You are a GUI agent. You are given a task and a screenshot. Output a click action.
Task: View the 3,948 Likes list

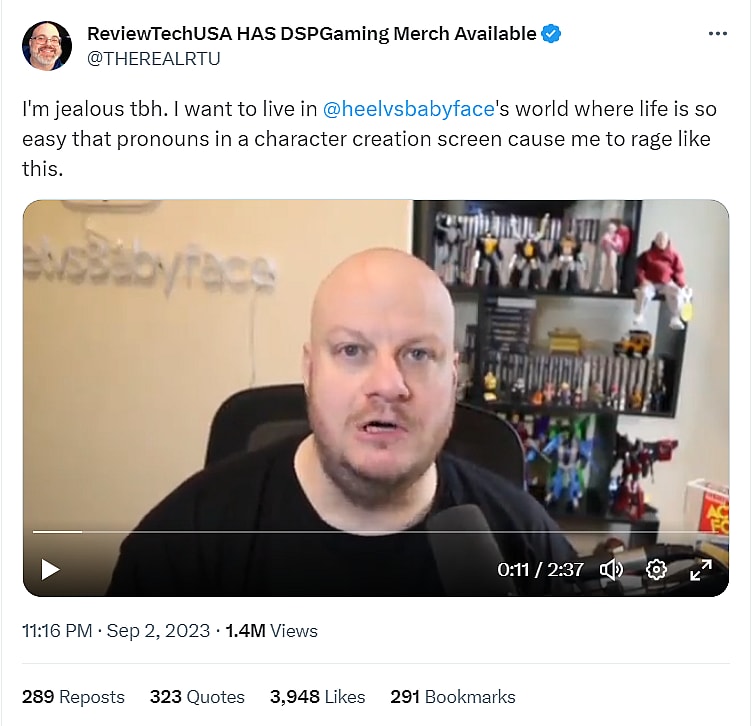[317, 697]
